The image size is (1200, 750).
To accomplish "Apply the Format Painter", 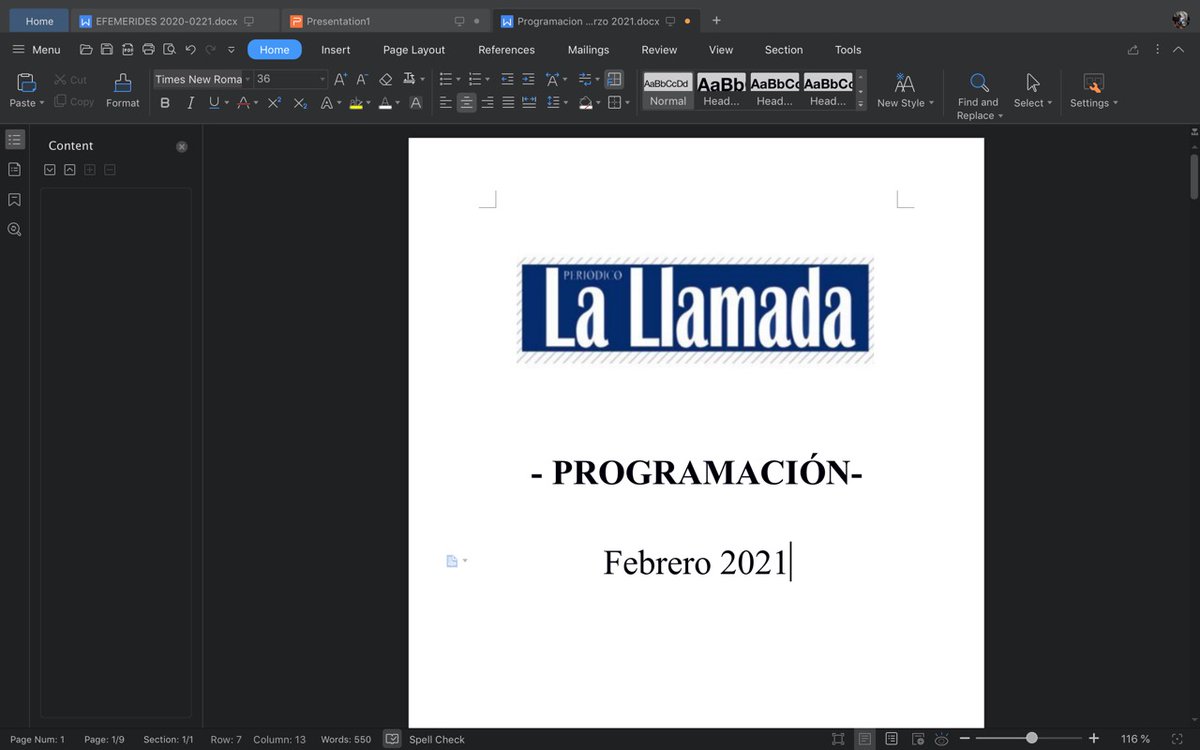I will 123,90.
